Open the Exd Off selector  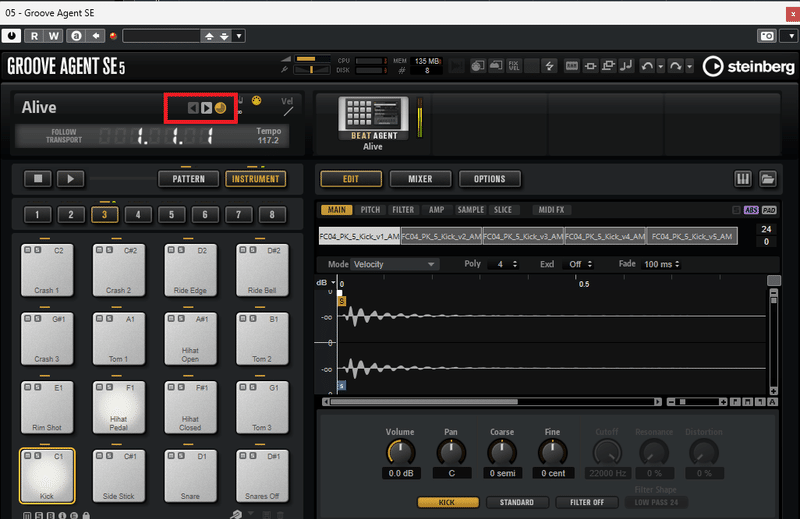click(x=580, y=264)
